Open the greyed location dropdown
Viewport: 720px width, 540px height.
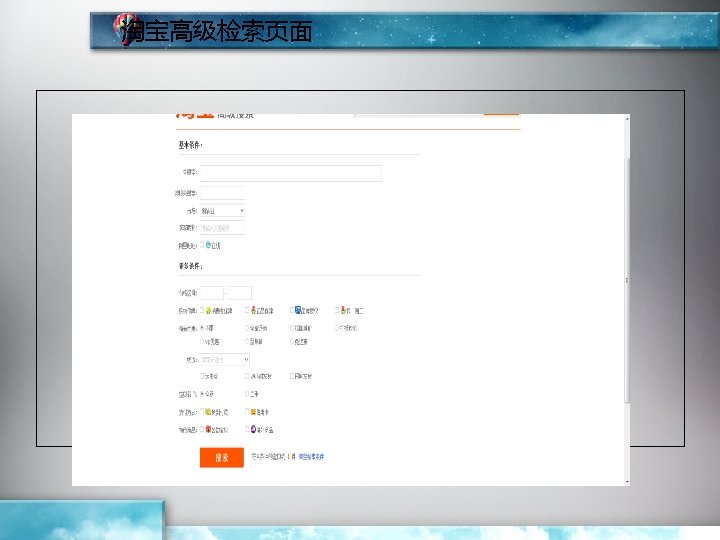pyautogui.click(x=225, y=360)
